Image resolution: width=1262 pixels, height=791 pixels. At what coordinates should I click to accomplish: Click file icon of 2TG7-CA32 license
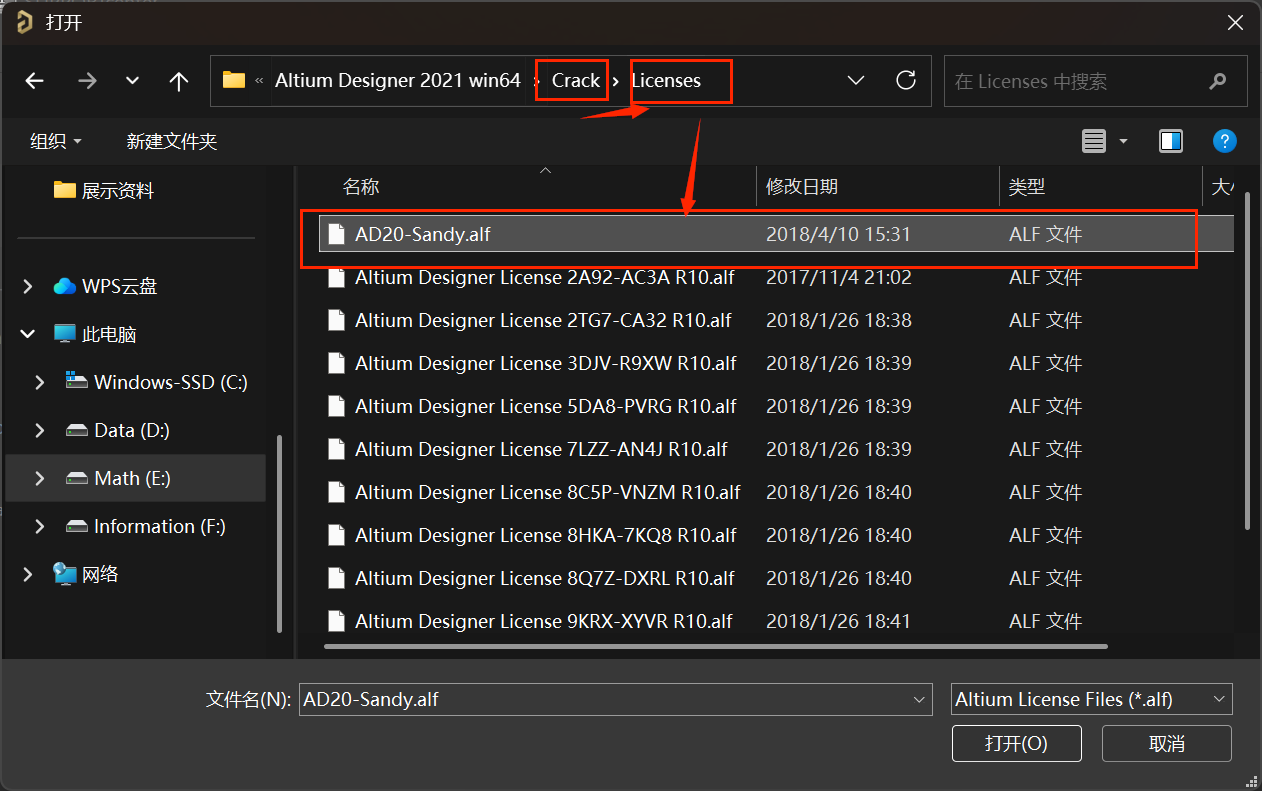tap(337, 321)
